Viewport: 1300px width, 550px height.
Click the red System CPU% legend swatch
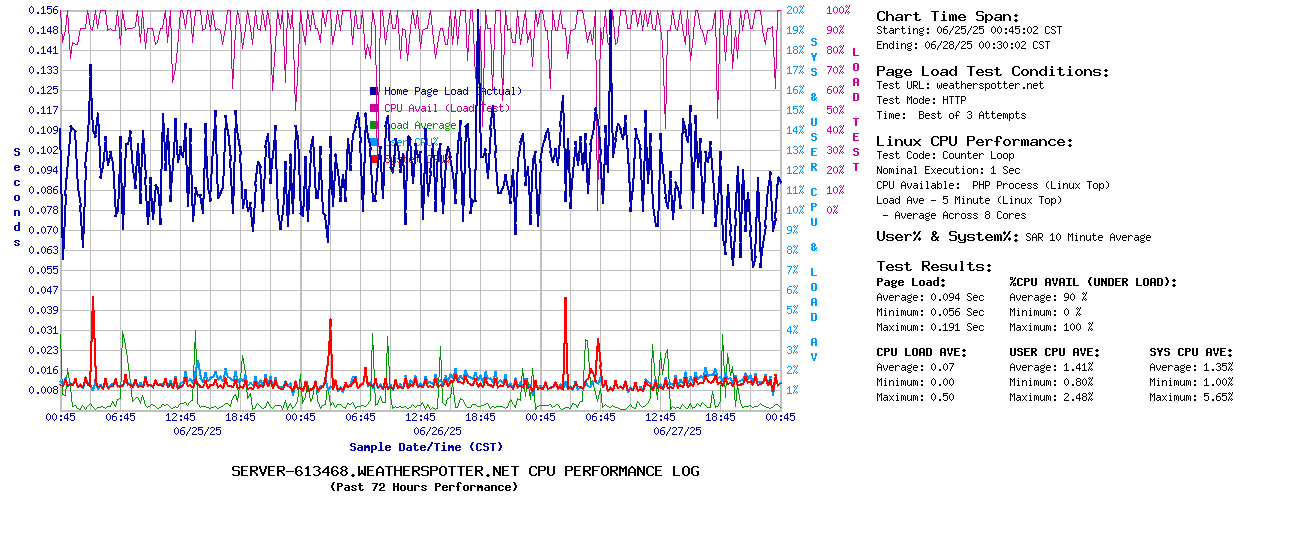click(x=374, y=158)
